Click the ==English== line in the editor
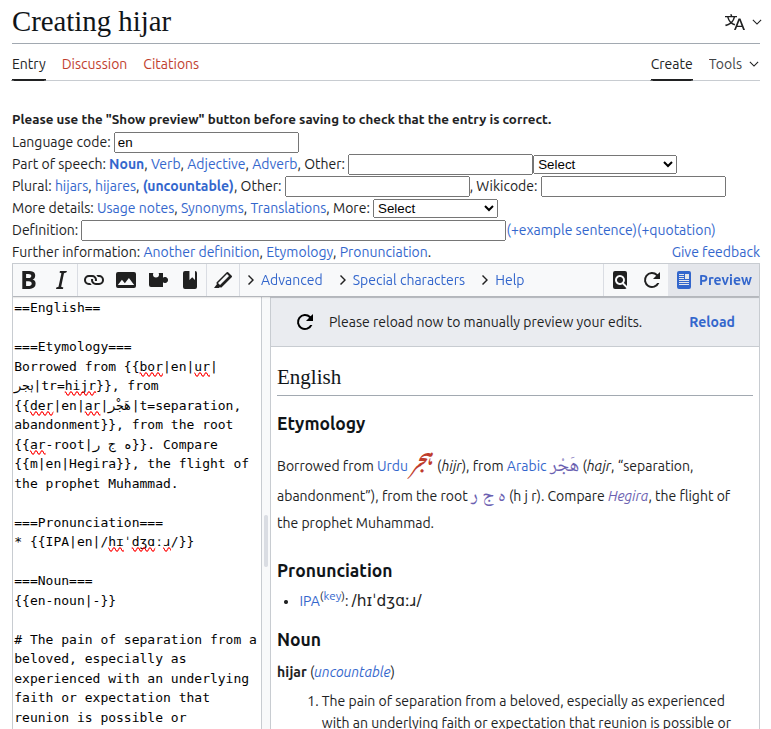The height and width of the screenshot is (729, 771). point(58,308)
